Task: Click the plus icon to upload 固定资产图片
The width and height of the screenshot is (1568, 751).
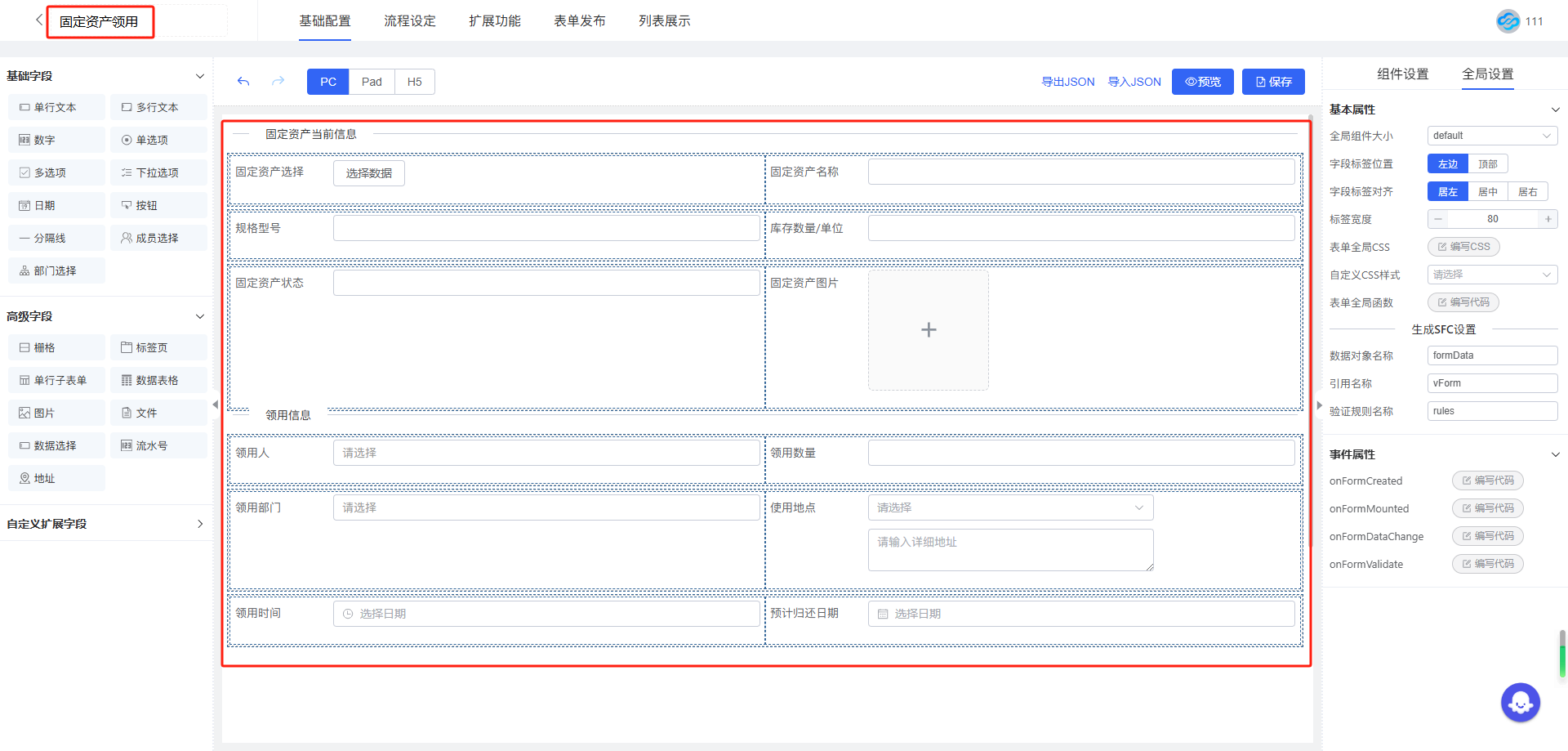Action: (928, 330)
